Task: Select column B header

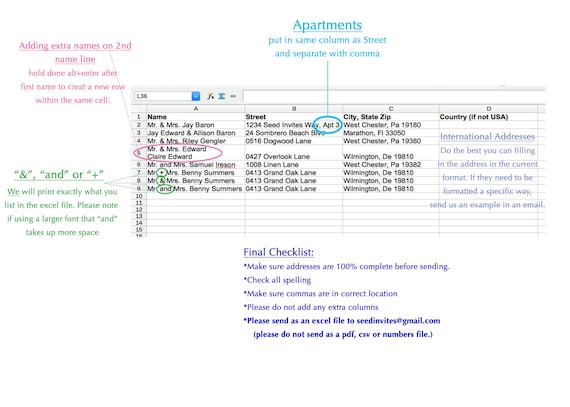Action: [x=294, y=109]
